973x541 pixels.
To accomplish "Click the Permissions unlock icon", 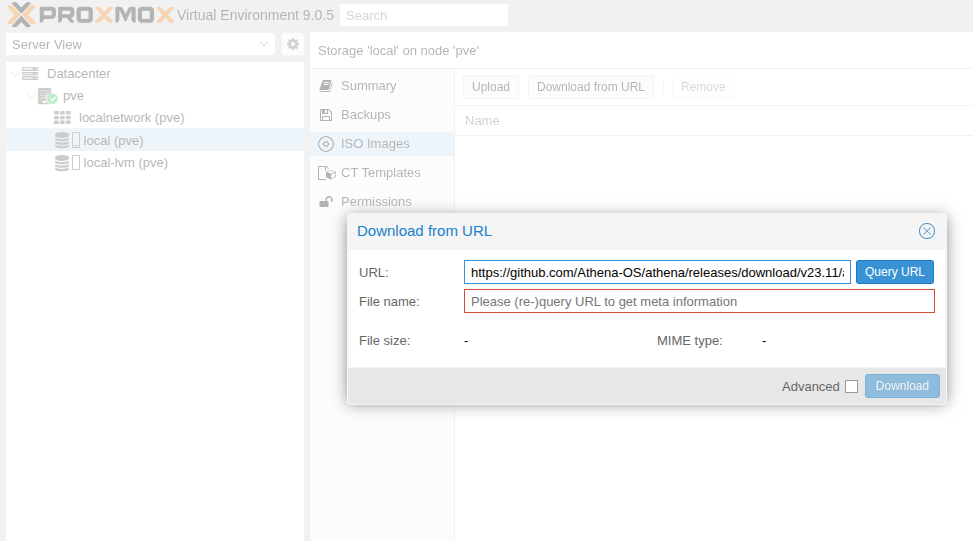I will (x=326, y=202).
